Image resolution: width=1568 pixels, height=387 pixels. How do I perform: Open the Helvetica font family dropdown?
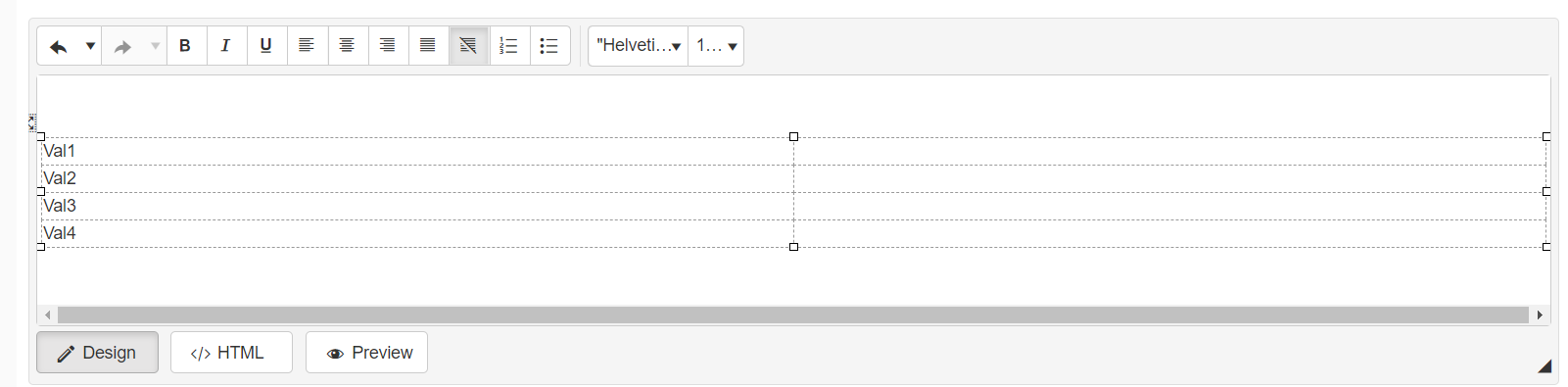[x=638, y=46]
